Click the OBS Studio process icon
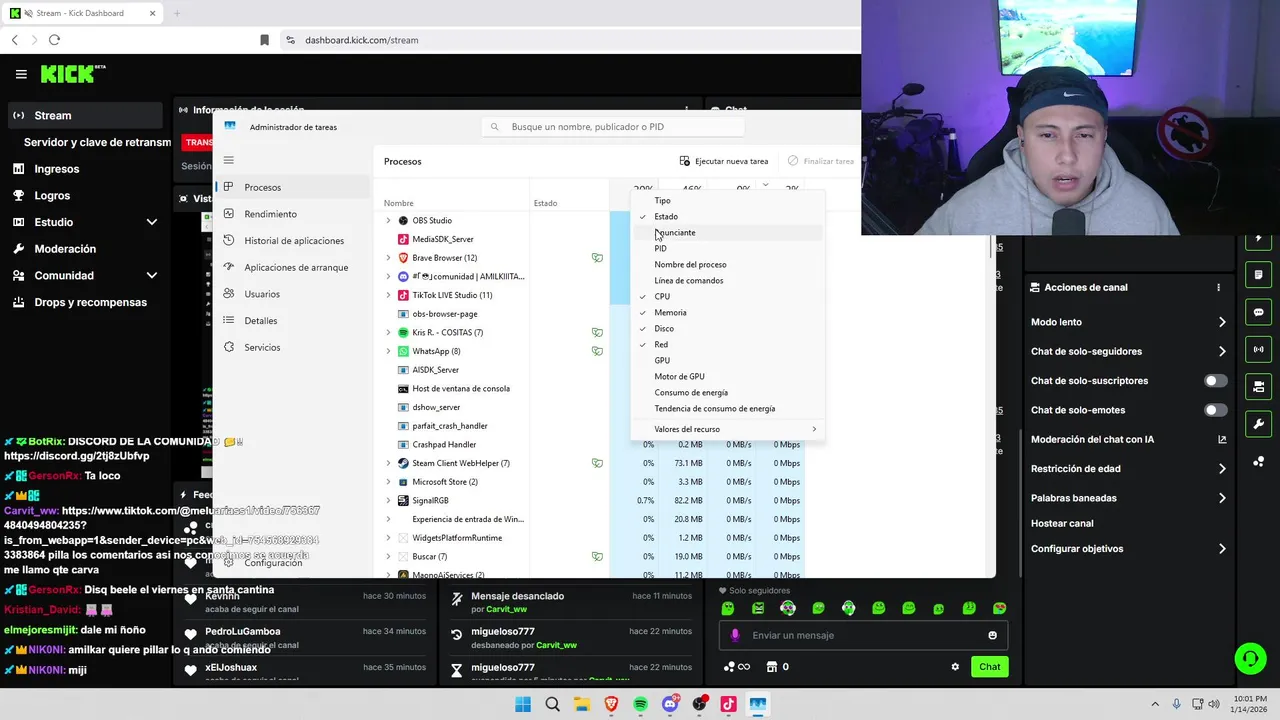This screenshot has width=1280, height=720. 403,220
